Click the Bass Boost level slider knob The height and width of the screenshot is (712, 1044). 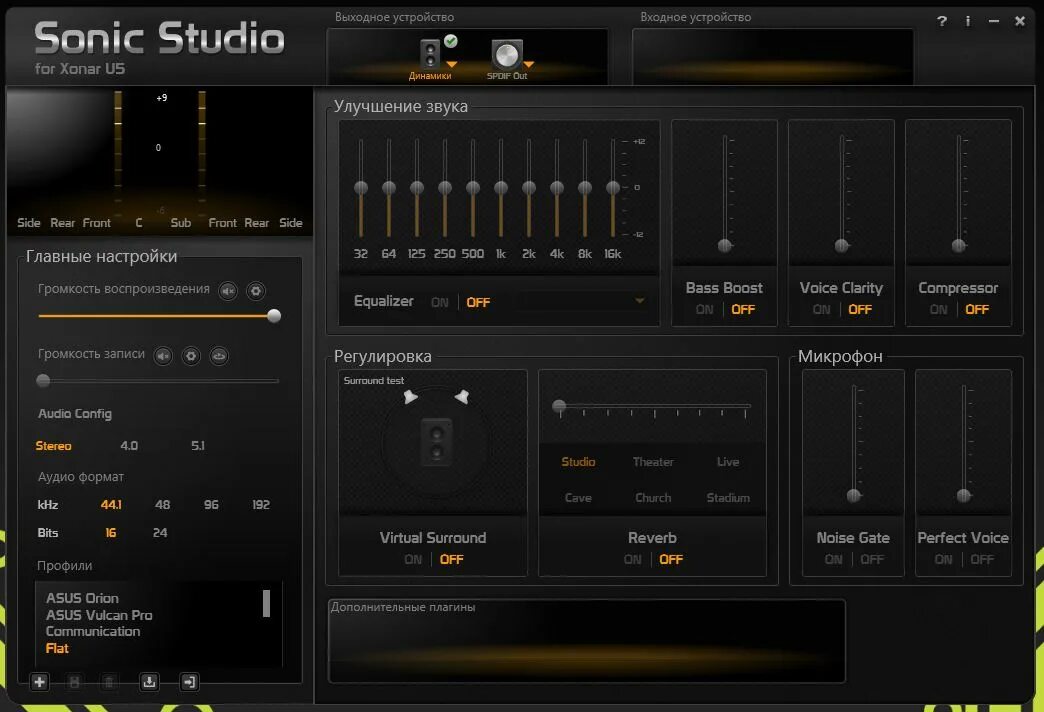click(725, 246)
